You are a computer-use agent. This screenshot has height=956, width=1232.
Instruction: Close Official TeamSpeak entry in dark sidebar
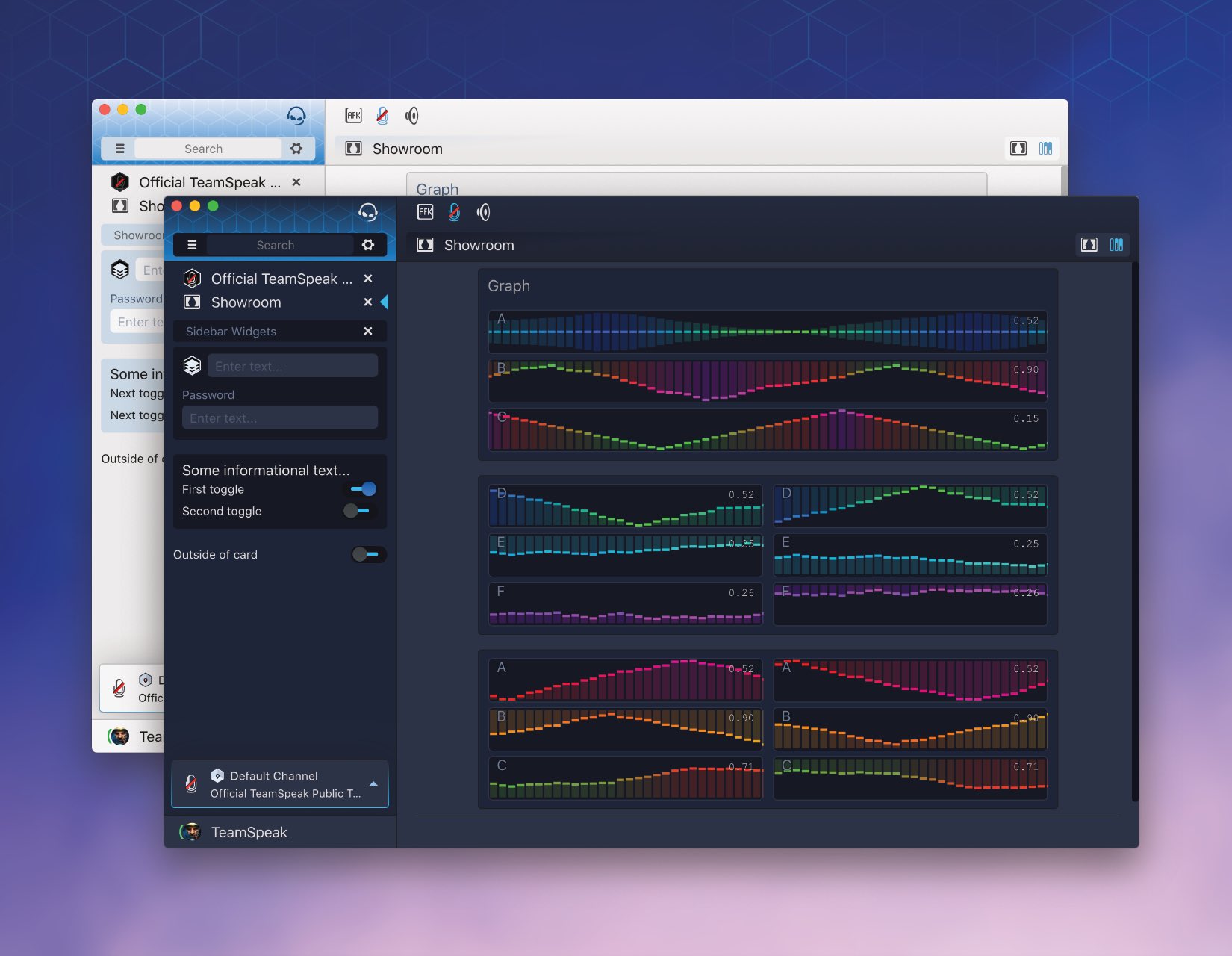[x=368, y=279]
